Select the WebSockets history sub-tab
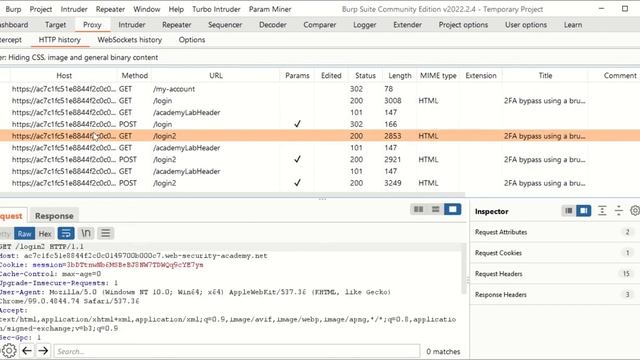The width and height of the screenshot is (640, 360). pos(129,40)
